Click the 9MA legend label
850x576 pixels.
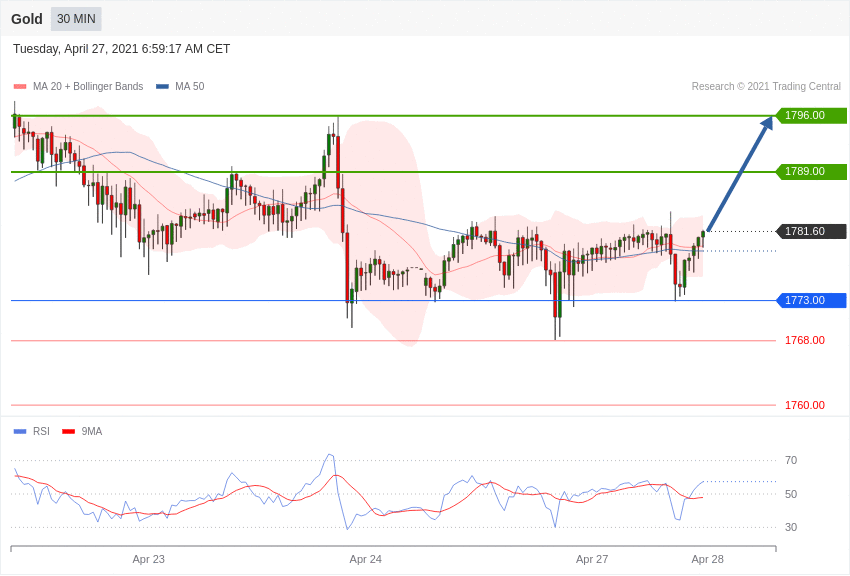[x=92, y=431]
